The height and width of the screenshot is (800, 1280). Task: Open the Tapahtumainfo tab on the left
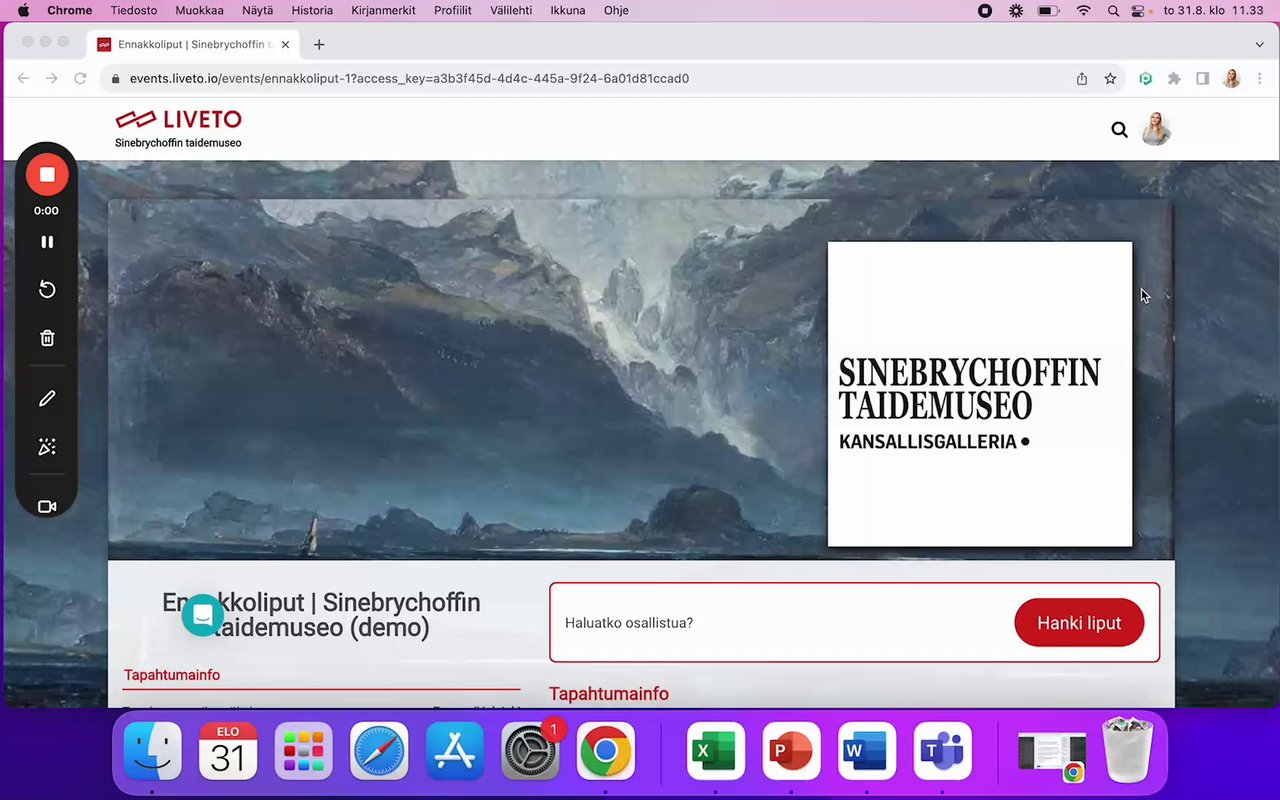point(172,675)
